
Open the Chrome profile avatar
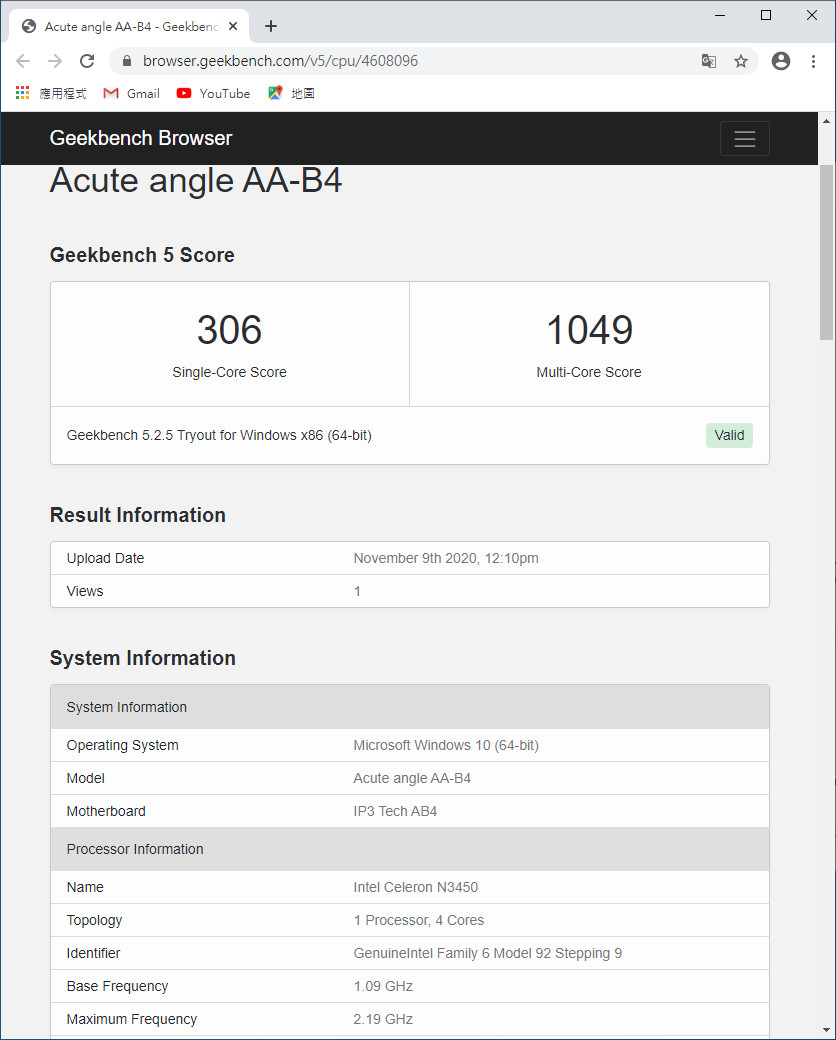(x=781, y=61)
